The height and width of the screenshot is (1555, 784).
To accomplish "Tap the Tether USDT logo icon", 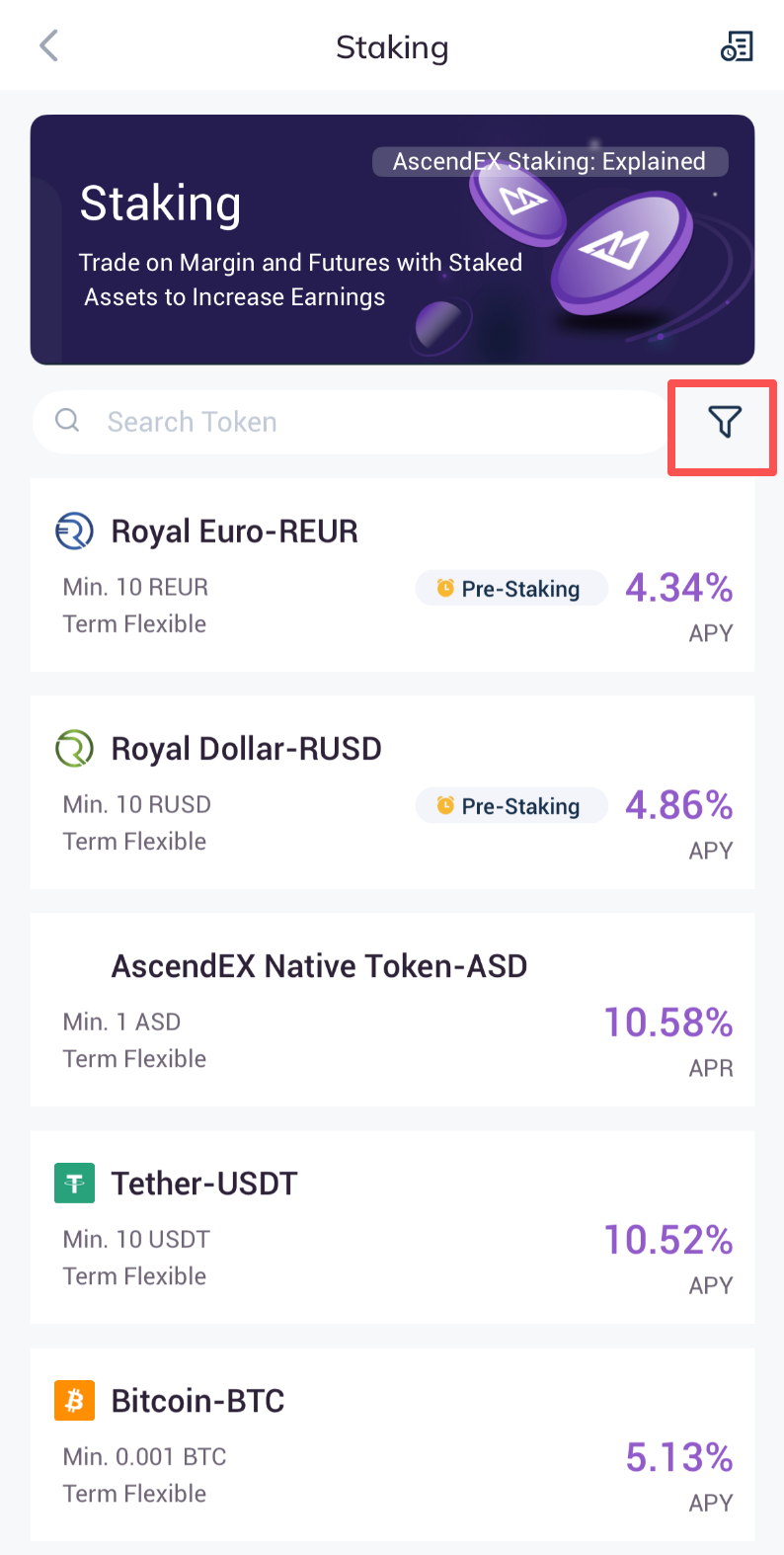I will click(x=74, y=1184).
